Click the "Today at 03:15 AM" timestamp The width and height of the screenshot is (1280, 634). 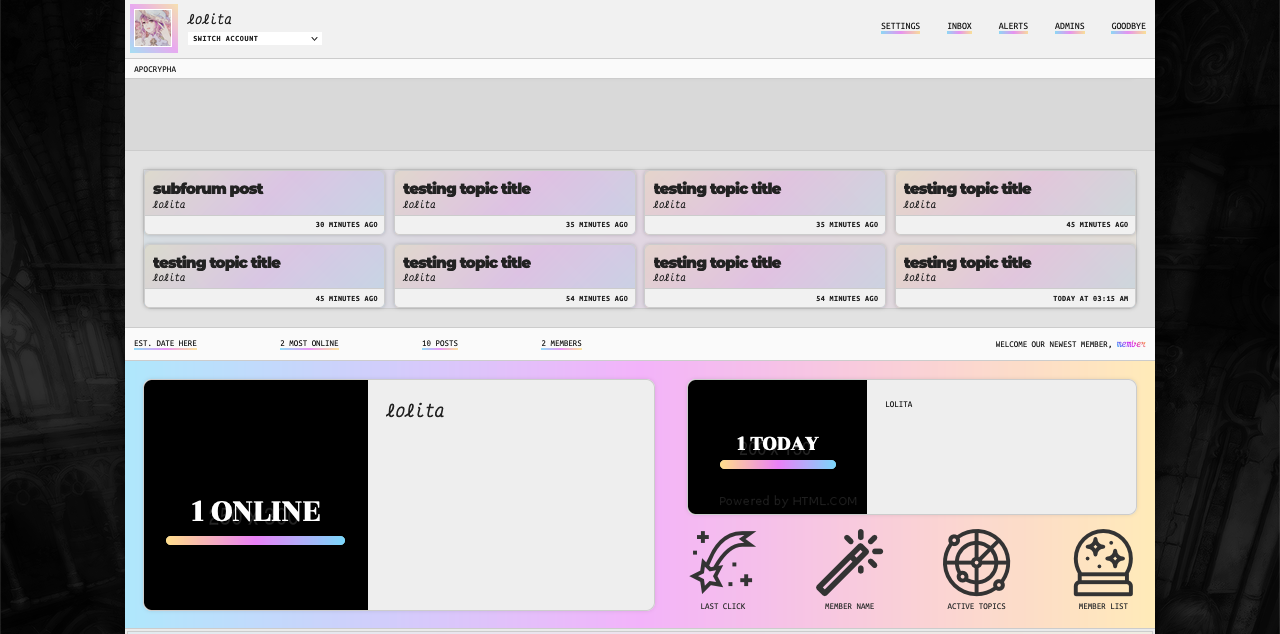[1090, 299]
